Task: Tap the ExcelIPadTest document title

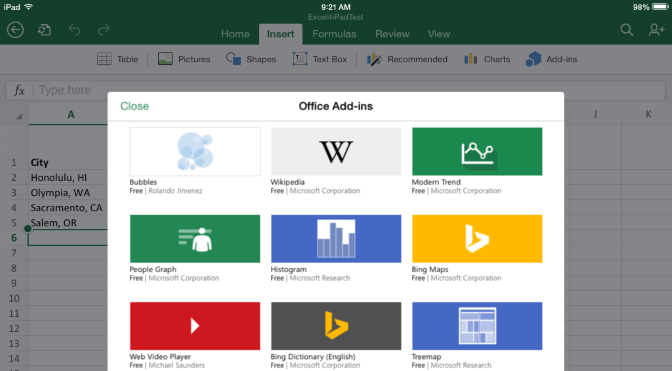Action: 336,17
